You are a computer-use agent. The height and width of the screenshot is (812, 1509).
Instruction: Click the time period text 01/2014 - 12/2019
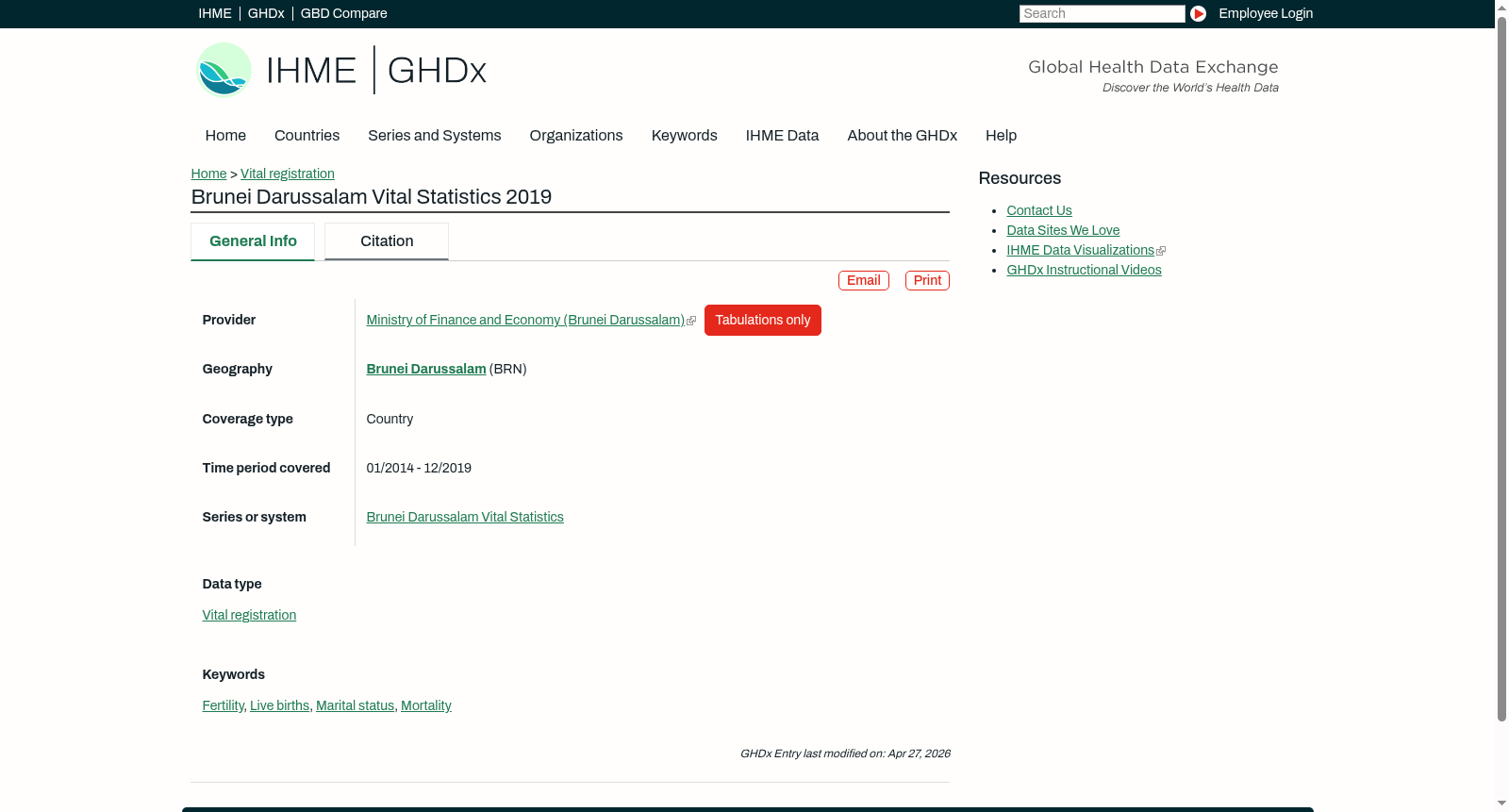tap(419, 469)
